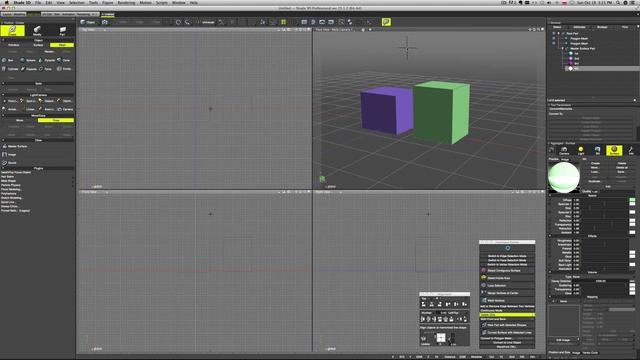Click Select Inside Area in tool popup

507,278
